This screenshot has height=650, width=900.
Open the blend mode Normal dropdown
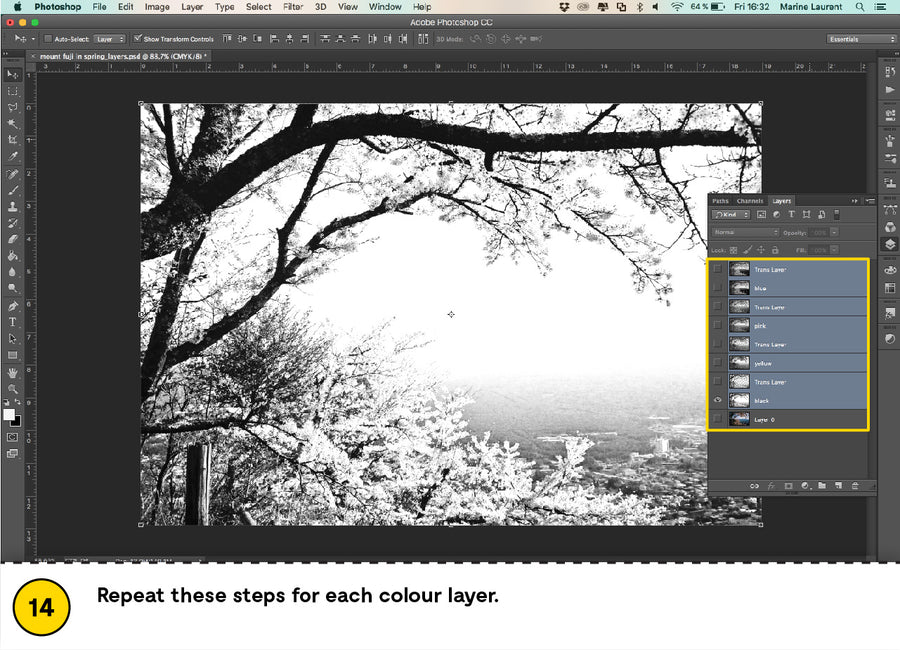744,232
